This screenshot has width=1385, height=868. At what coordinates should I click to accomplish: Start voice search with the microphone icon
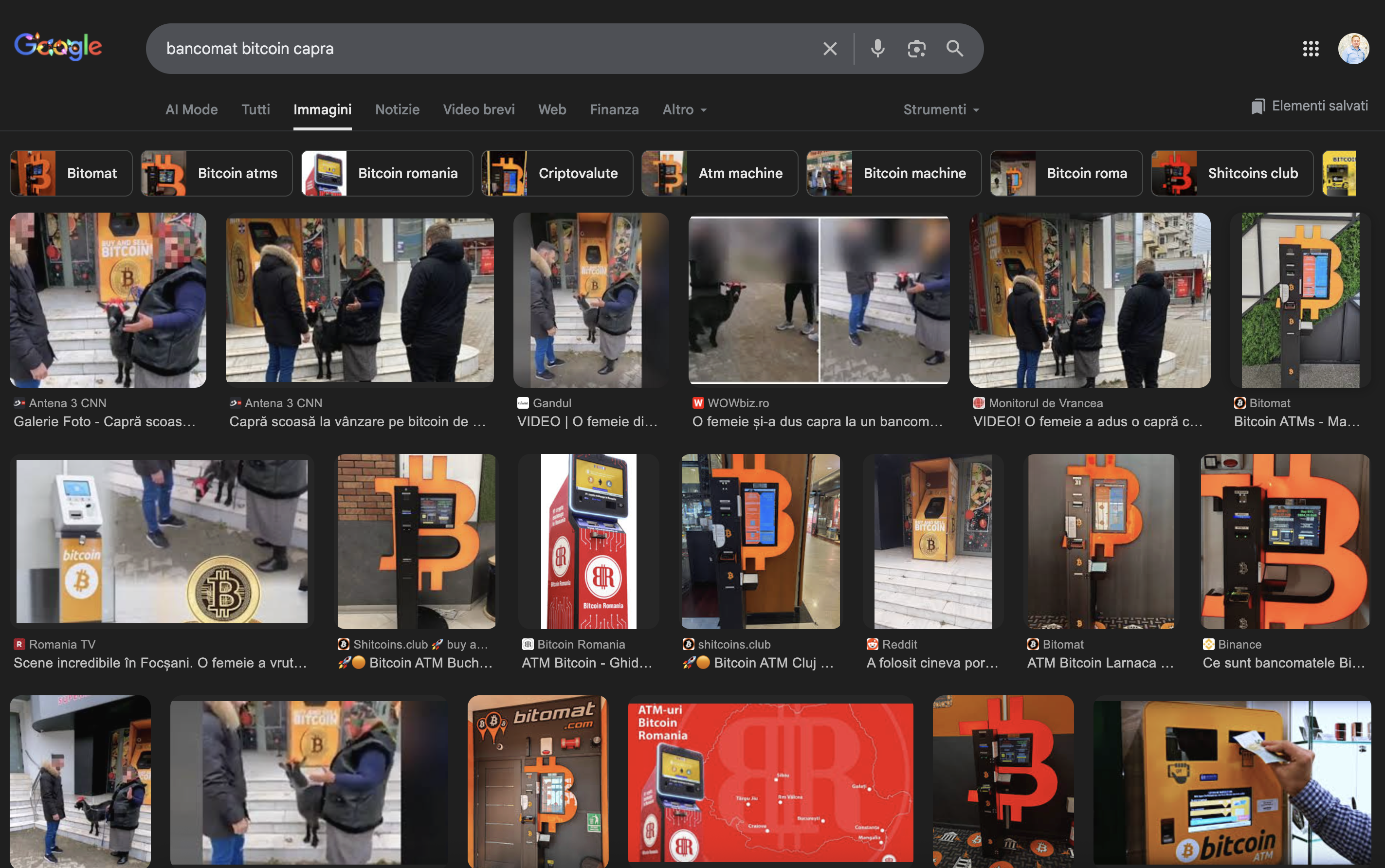877,49
